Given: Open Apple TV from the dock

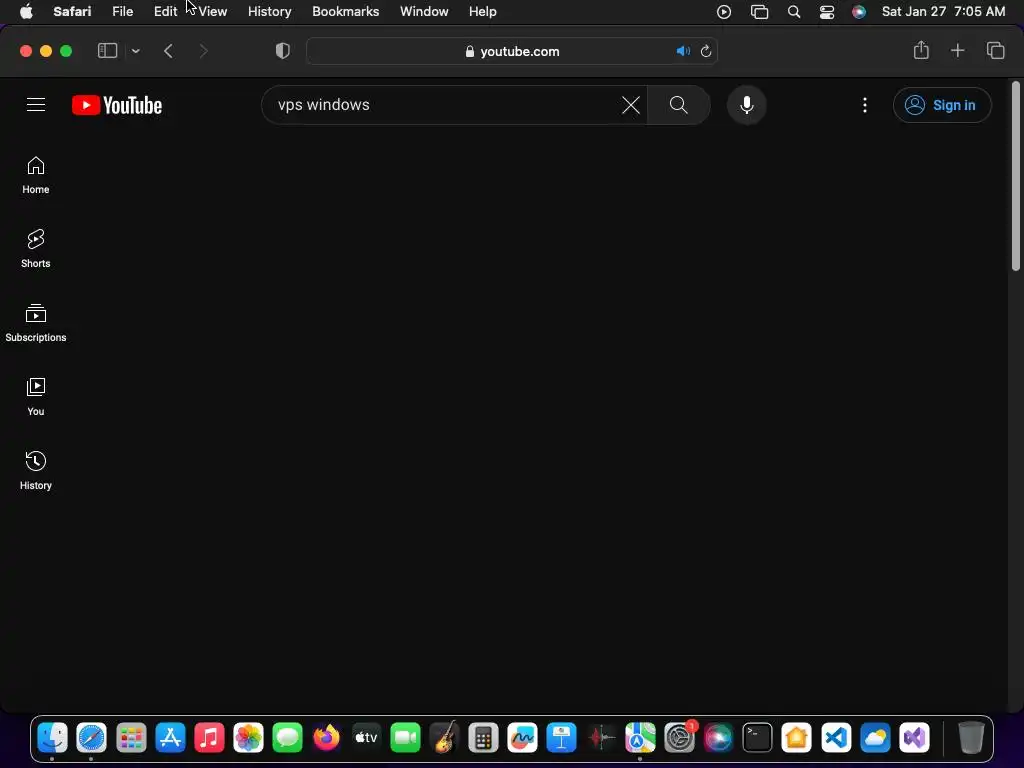Looking at the screenshot, I should point(366,738).
